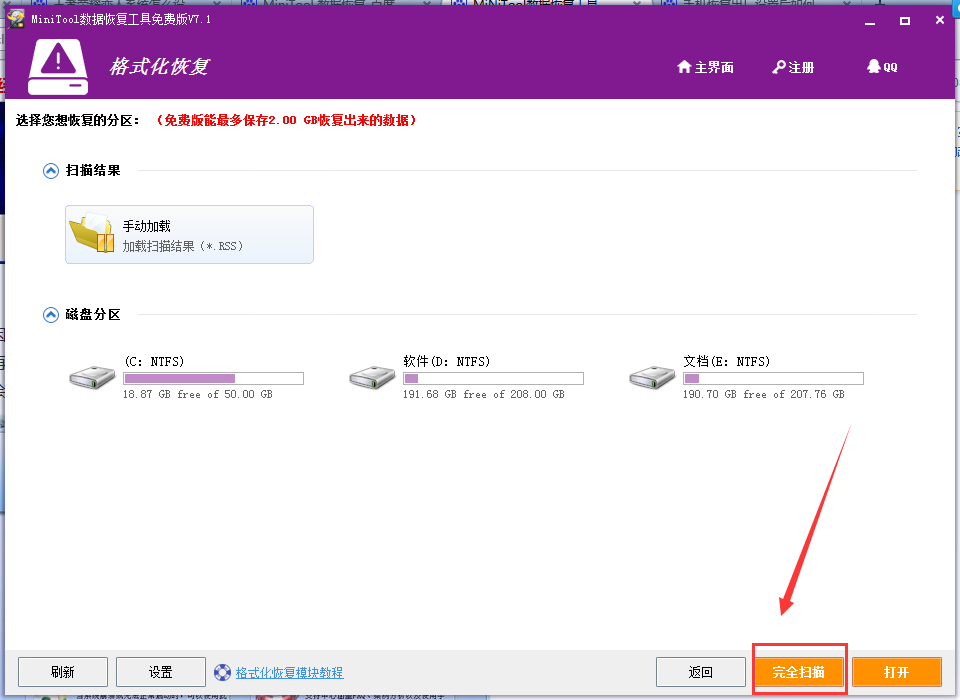Open the 格式化恢复模块教程 link
This screenshot has width=960, height=700.
tap(290, 672)
